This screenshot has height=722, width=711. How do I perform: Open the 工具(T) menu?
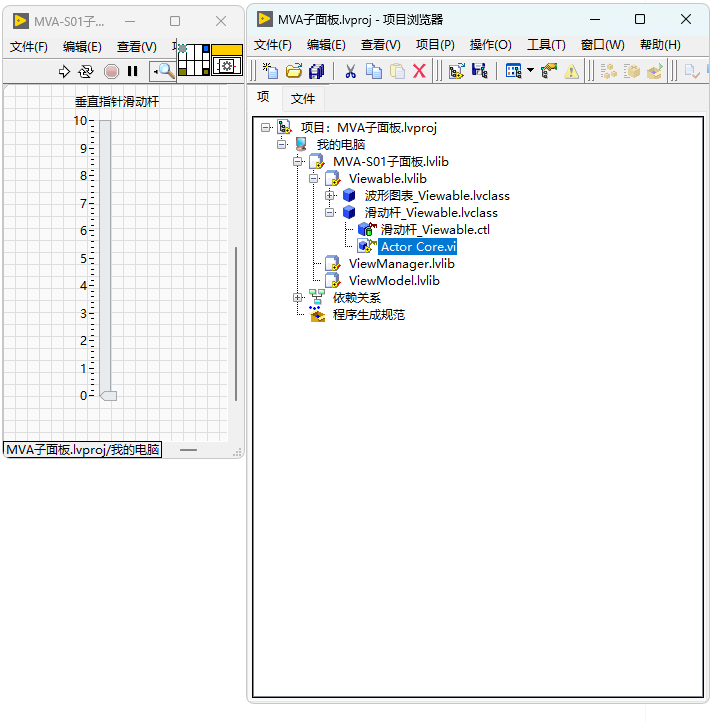(546, 45)
